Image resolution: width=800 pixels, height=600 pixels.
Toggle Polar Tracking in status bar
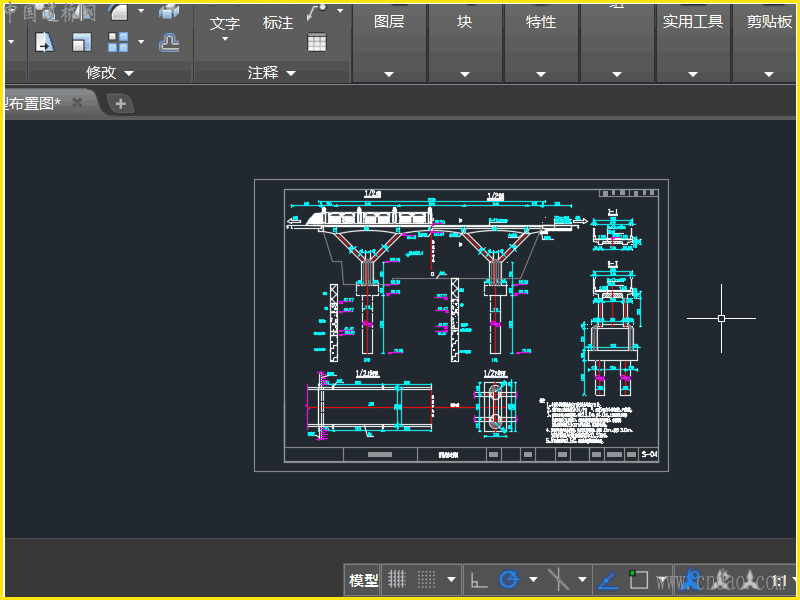[509, 579]
